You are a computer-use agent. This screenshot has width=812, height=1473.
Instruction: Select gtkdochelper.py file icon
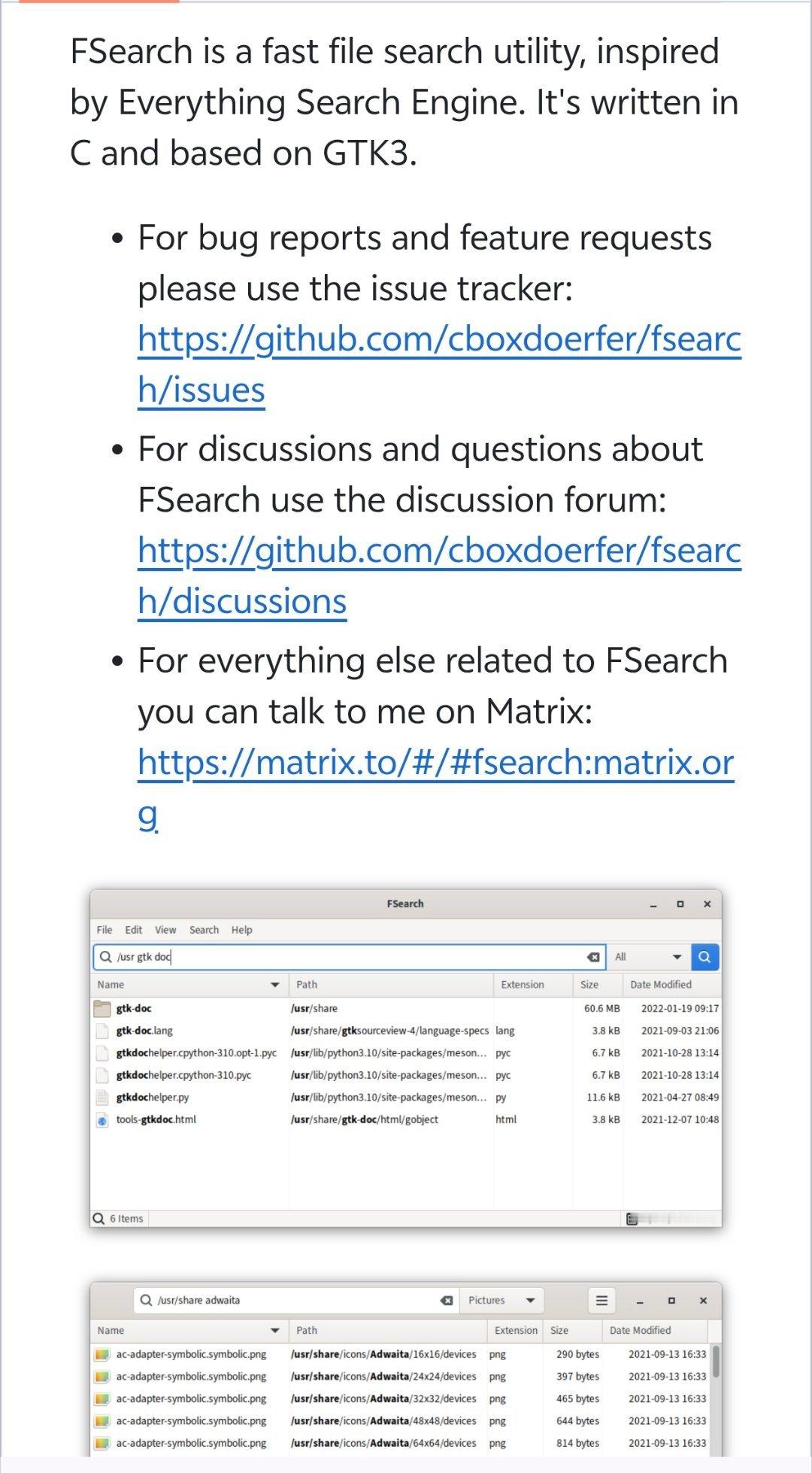point(102,1098)
